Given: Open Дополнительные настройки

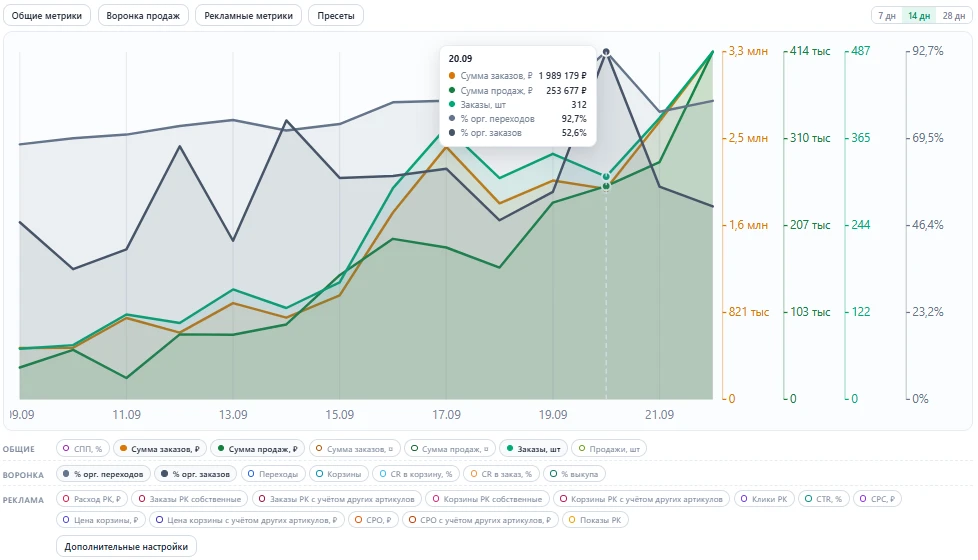Looking at the screenshot, I should (126, 547).
